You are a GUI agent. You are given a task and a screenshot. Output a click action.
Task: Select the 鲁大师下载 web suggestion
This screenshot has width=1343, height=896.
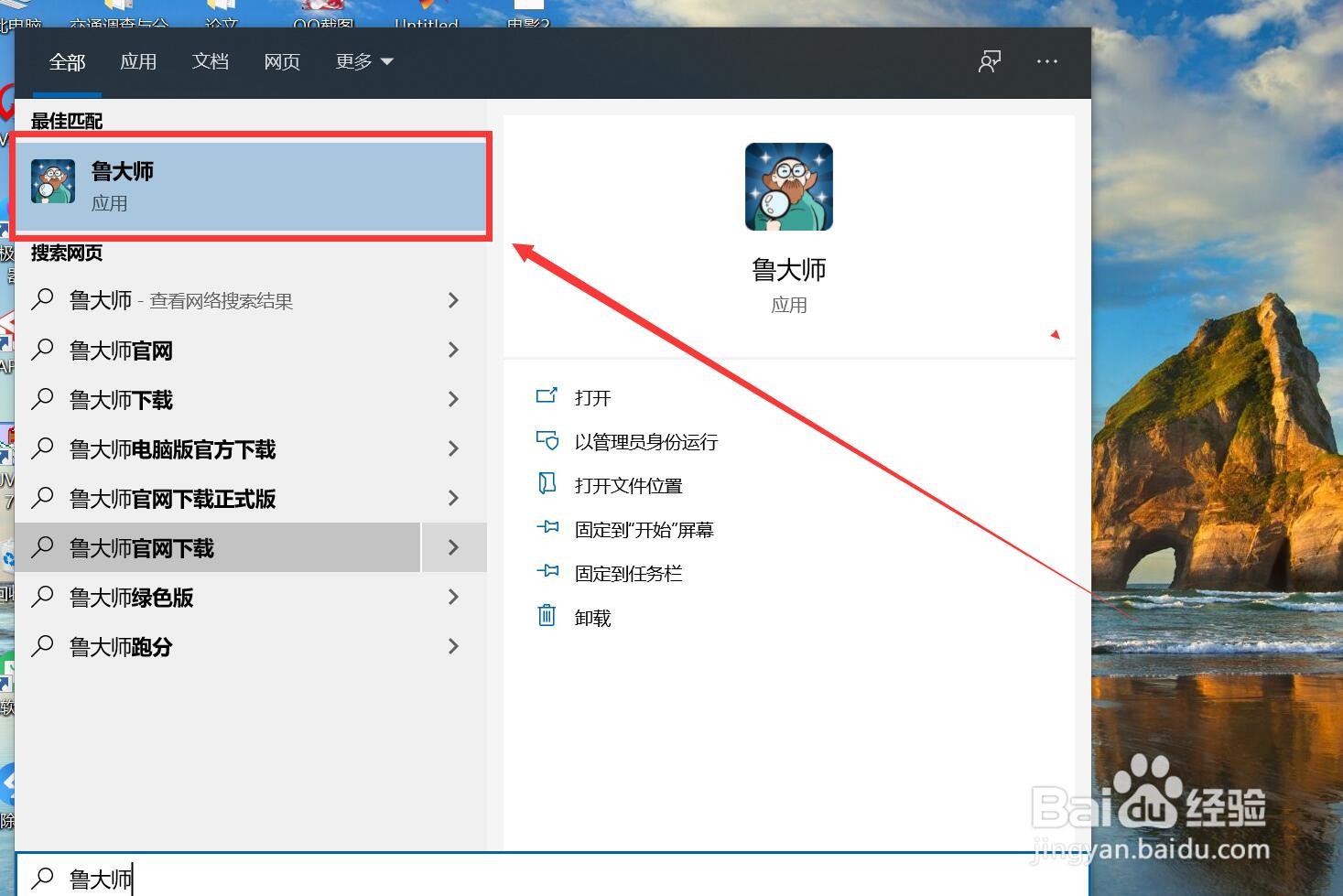[x=218, y=399]
